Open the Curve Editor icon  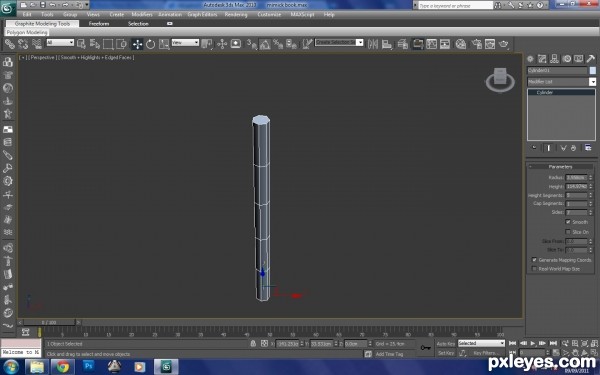click(x=431, y=44)
